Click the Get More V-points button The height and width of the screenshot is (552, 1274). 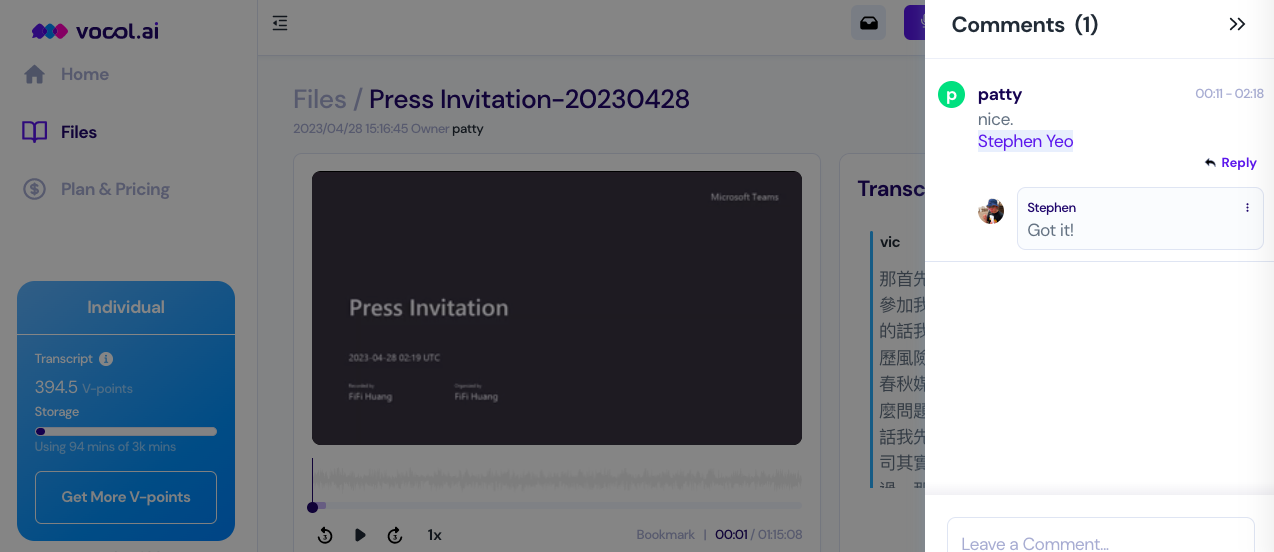126,497
